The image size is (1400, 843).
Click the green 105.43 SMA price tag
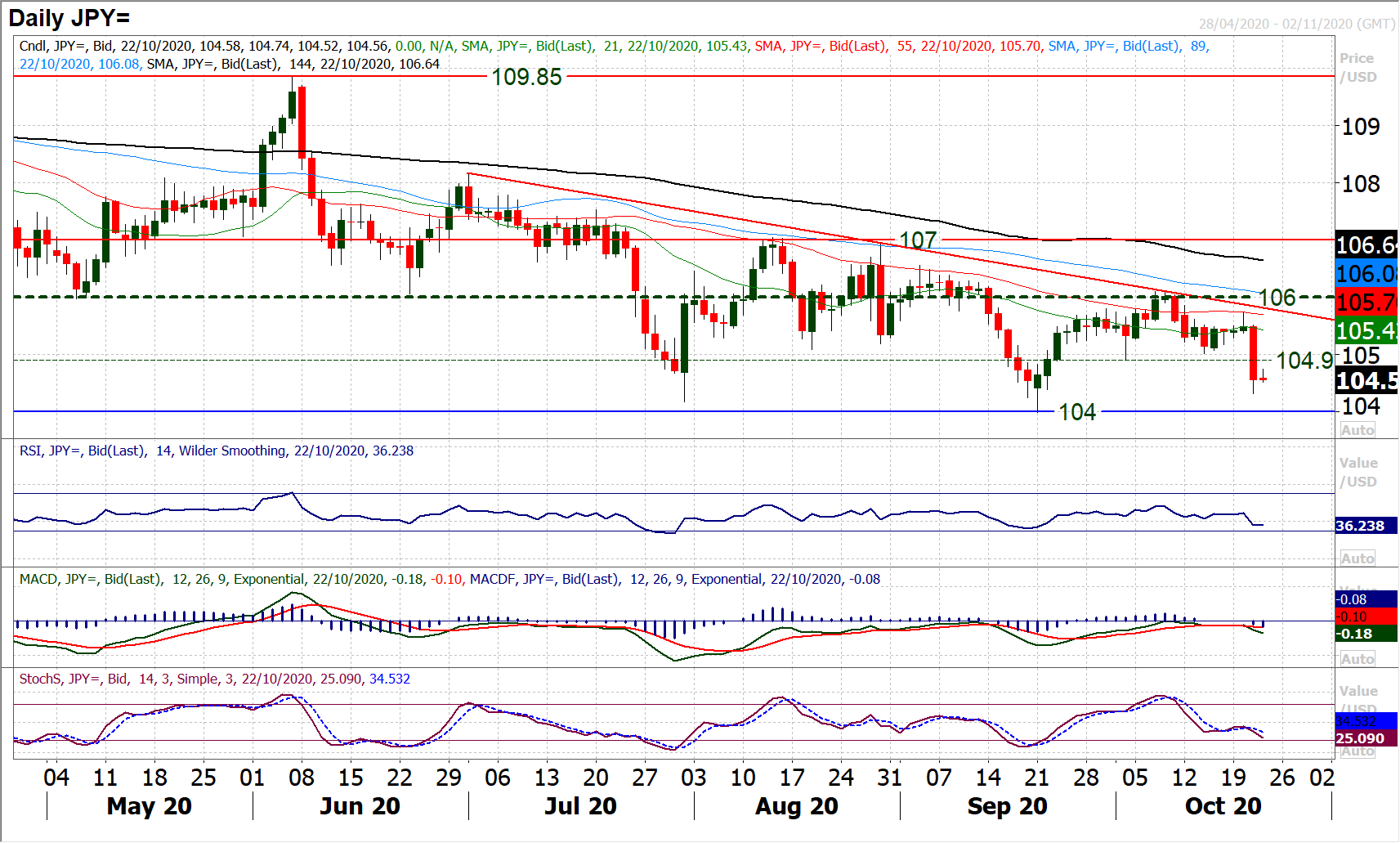coord(1366,331)
